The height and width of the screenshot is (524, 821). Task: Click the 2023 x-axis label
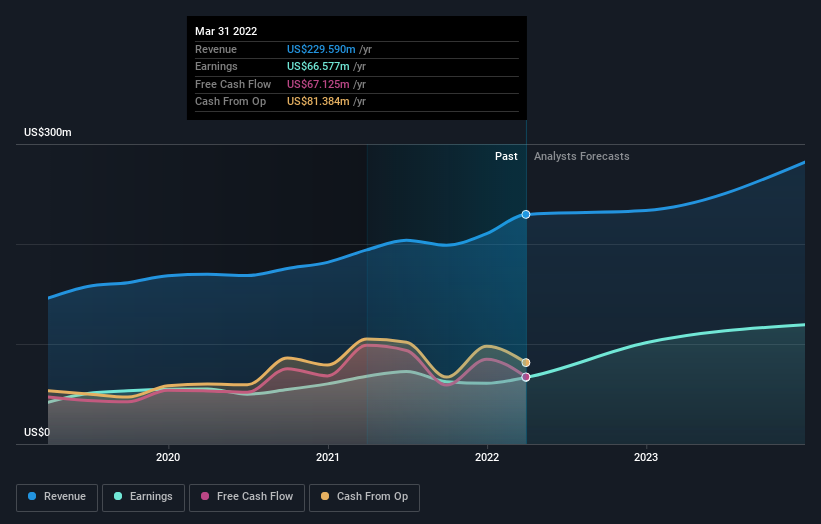[646, 457]
